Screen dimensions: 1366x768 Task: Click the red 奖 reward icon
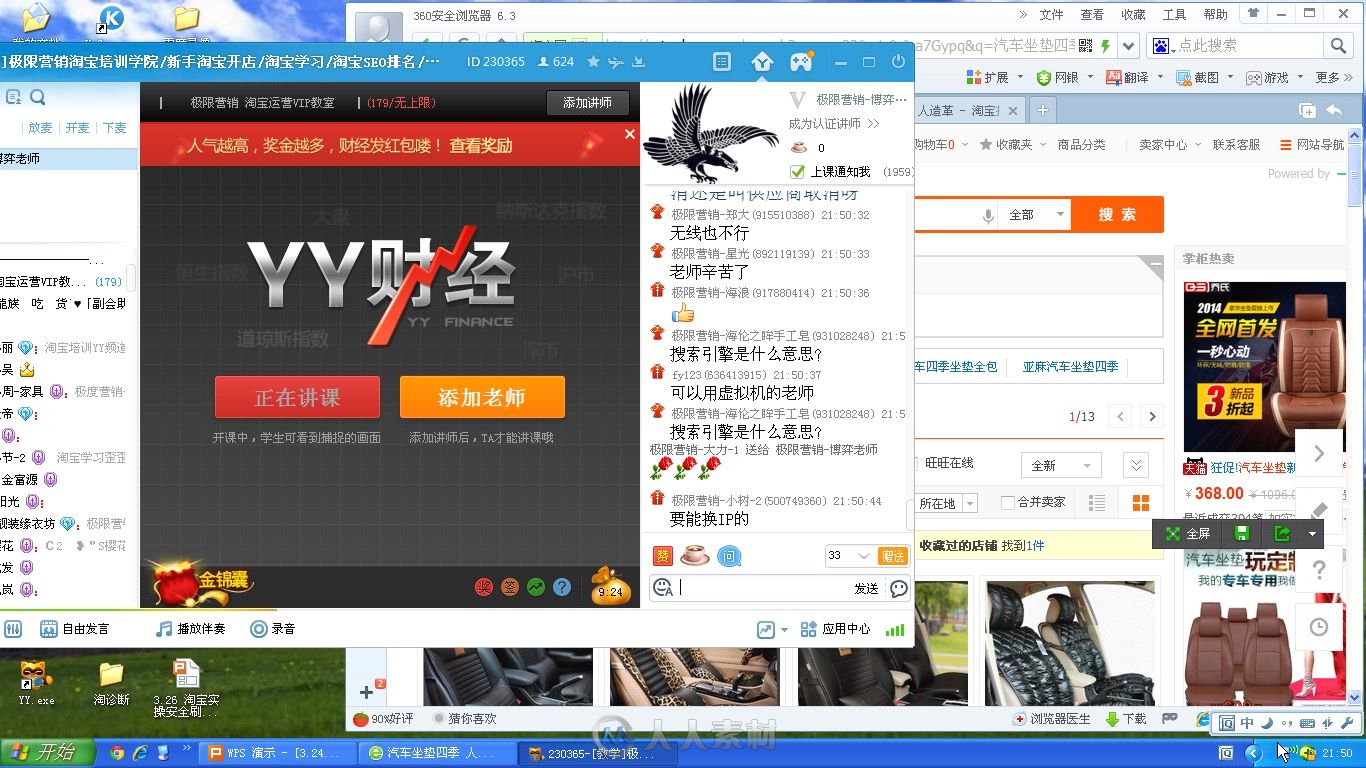tap(484, 587)
